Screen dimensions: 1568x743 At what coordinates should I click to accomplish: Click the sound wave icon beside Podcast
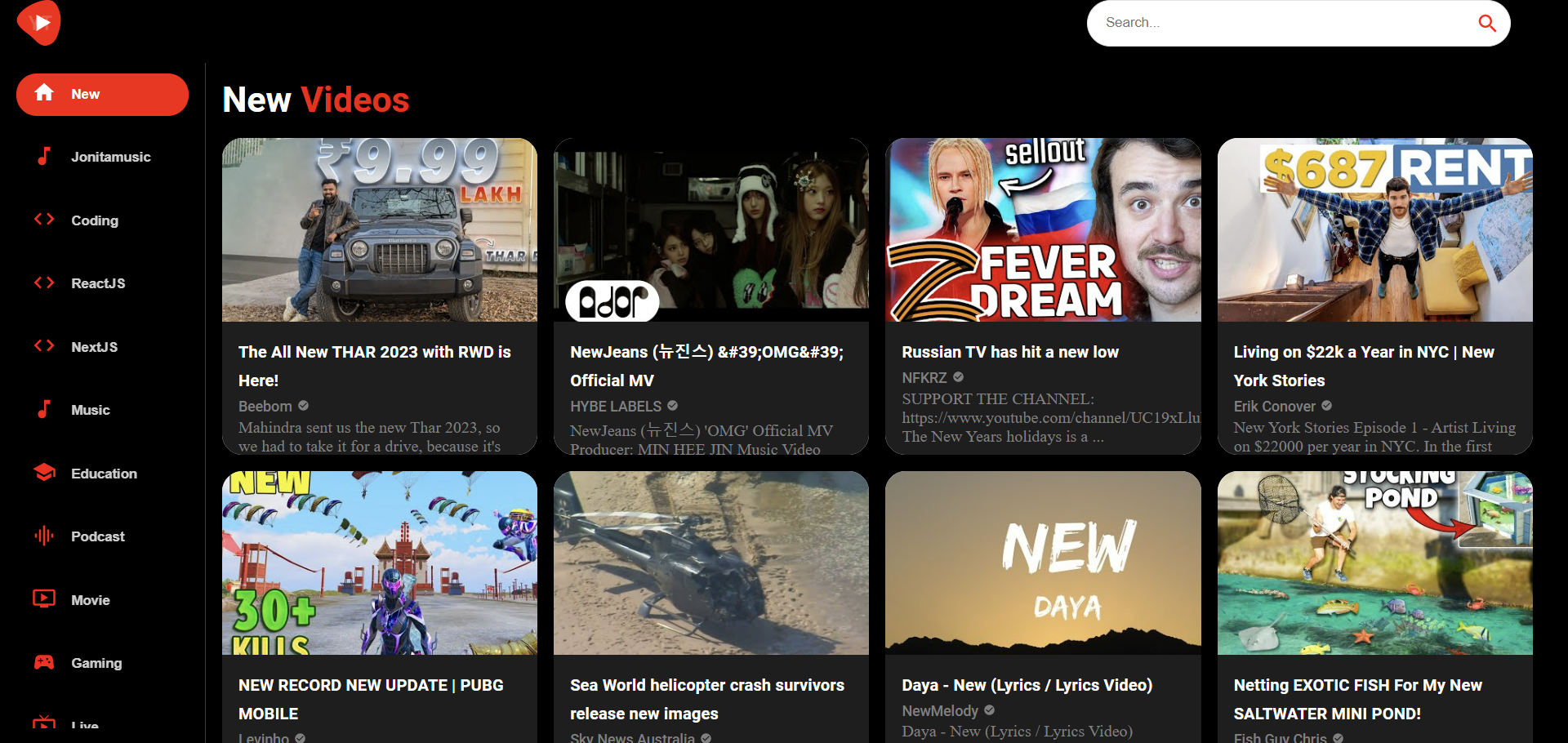pos(44,536)
